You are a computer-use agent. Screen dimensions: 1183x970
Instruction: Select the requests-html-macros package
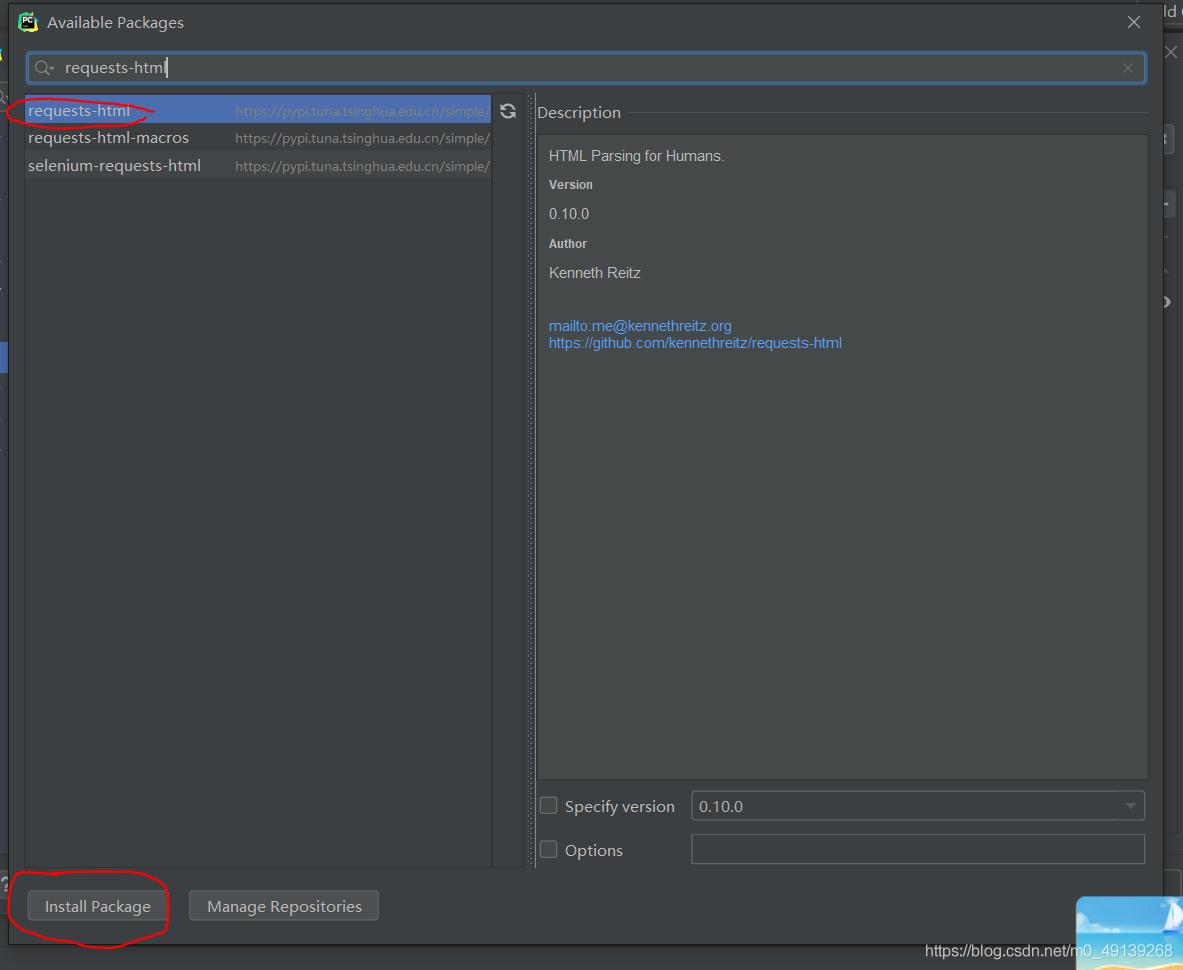(x=108, y=138)
